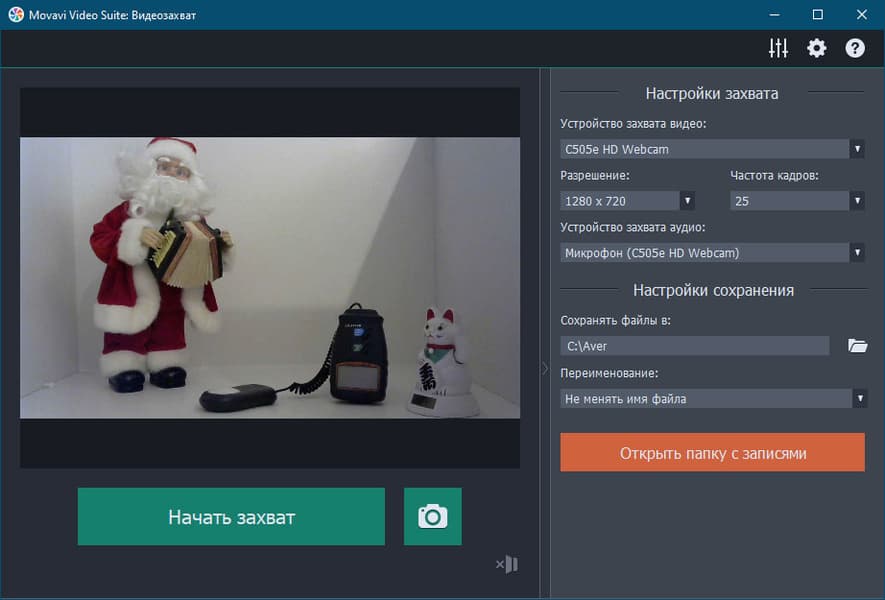This screenshot has height=600, width=885.
Task: Click the Устройство захвата аудио label
Action: coord(633,227)
